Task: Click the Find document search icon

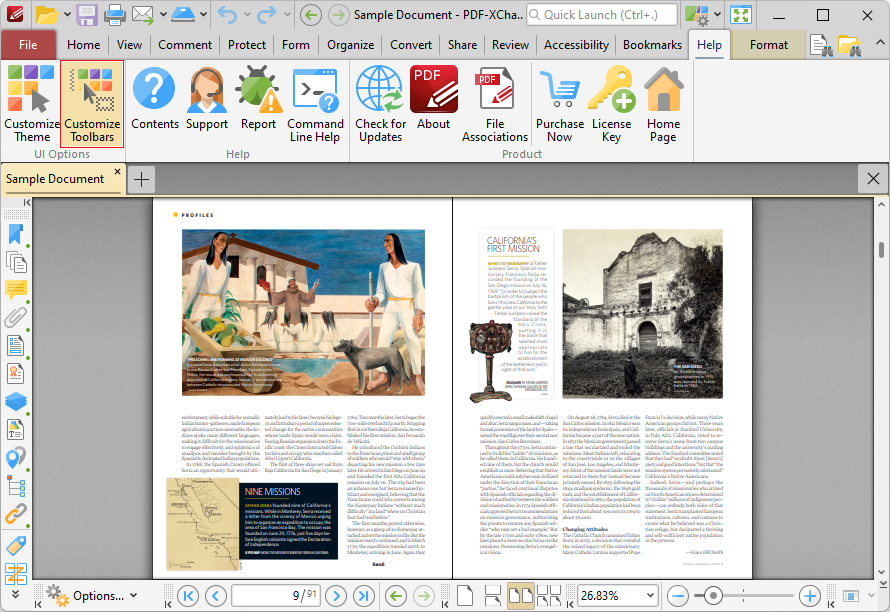Action: (821, 45)
